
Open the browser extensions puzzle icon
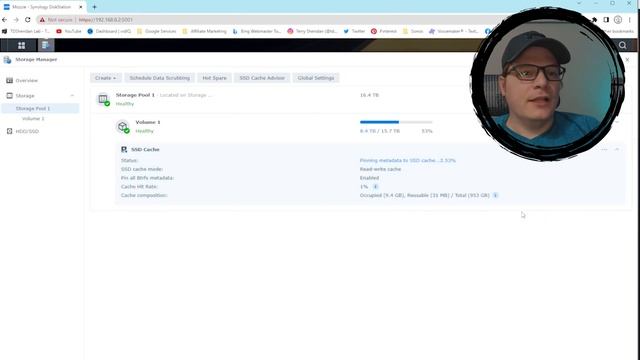pyautogui.click(x=594, y=20)
